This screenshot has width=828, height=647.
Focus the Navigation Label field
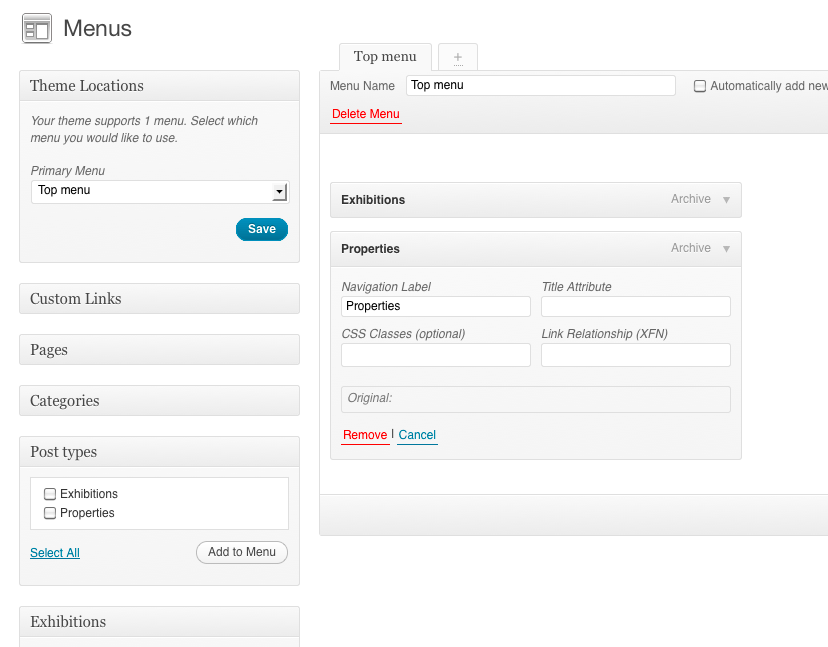435,306
